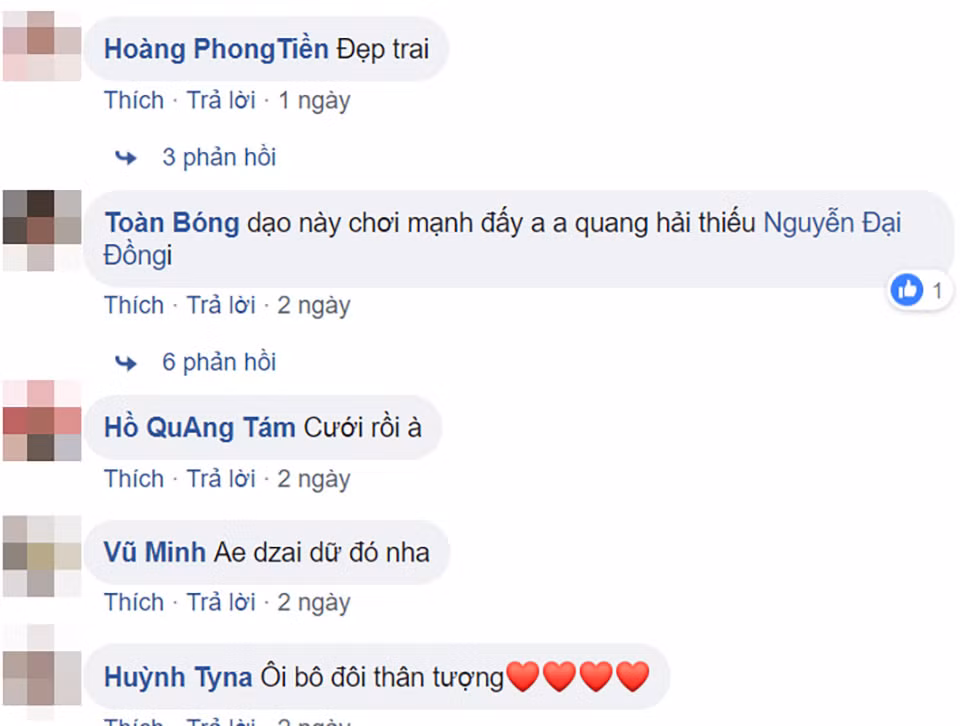This screenshot has height=726, width=960.
Task: Click the '1 ngày' timestamp under Hoàng PhongTiền's comment
Action: [x=313, y=100]
